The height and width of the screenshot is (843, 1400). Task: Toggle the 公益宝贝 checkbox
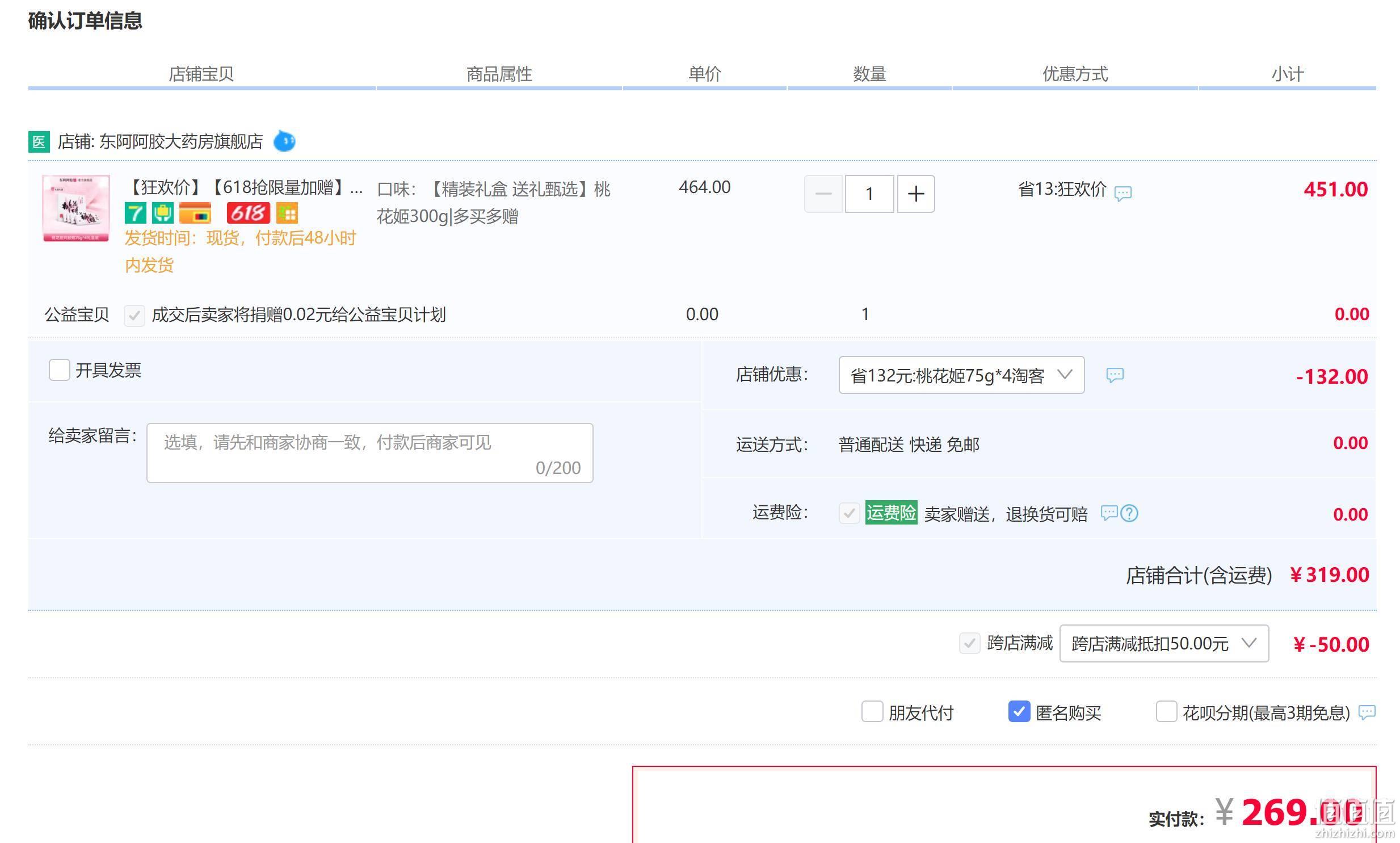coord(134,315)
